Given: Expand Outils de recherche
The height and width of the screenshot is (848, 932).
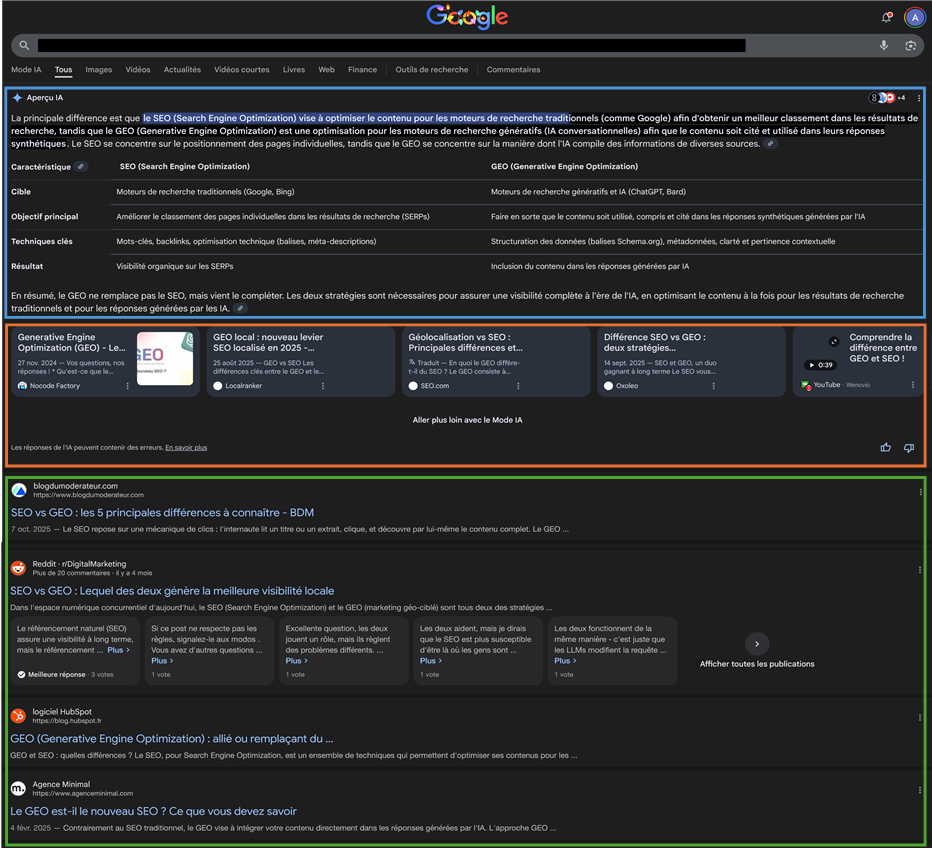Looking at the screenshot, I should (432, 70).
